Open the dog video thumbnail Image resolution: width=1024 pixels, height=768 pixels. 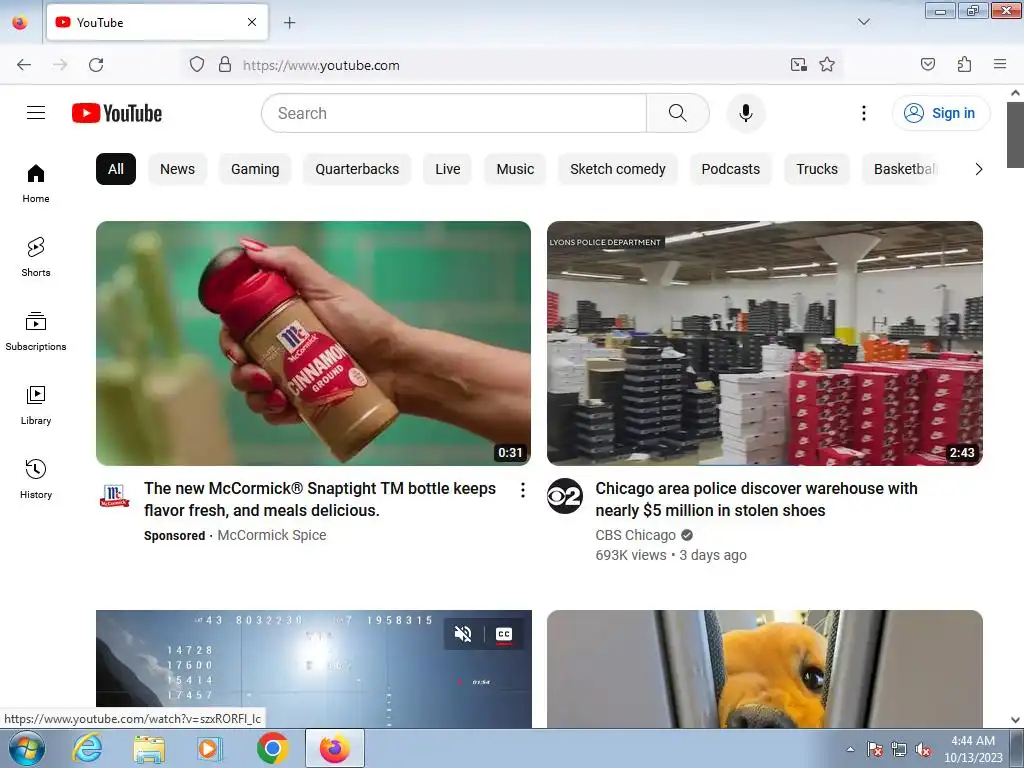pos(765,669)
